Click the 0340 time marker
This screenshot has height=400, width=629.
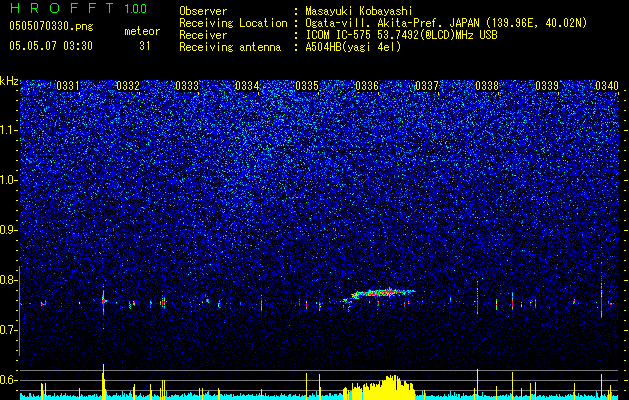click(607, 86)
